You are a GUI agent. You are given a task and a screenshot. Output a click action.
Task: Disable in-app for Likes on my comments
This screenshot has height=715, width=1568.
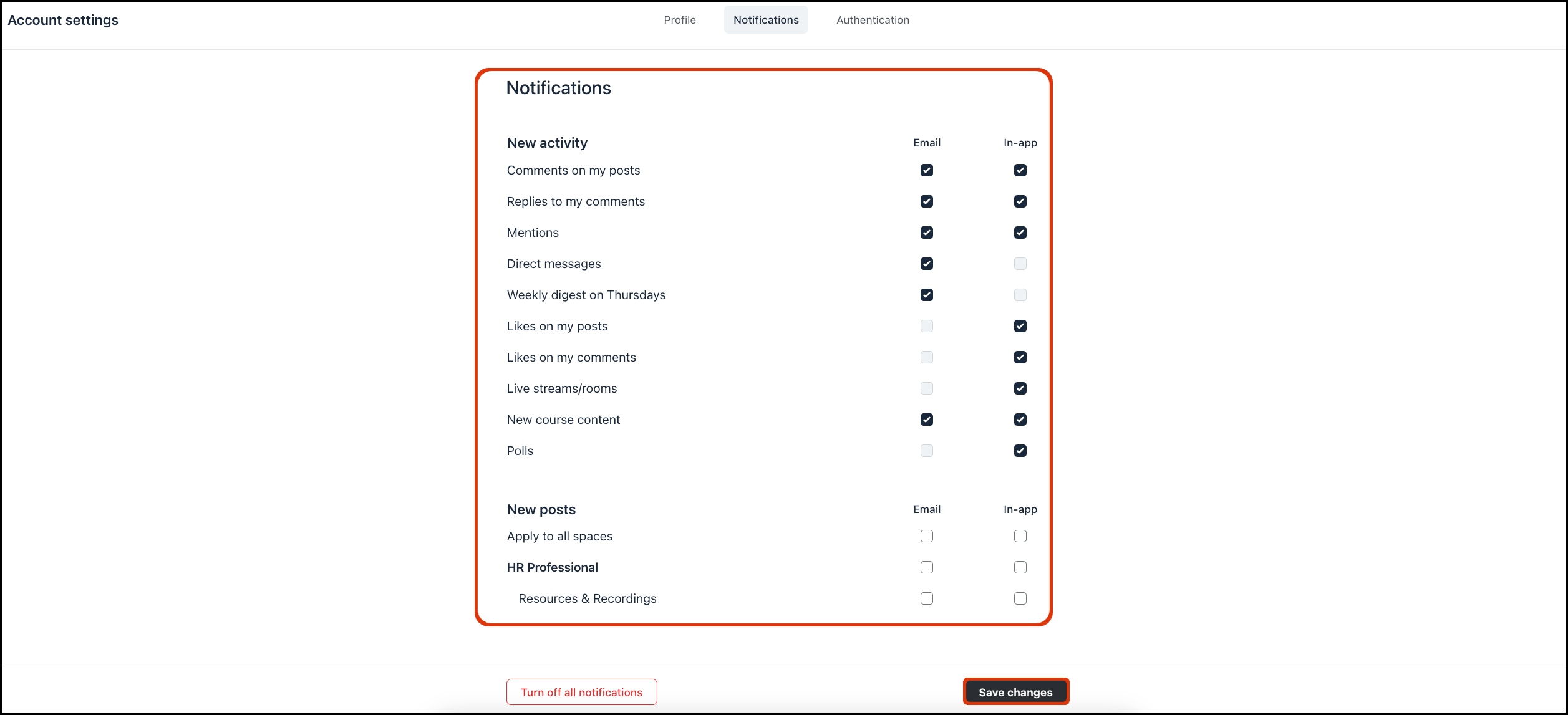pyautogui.click(x=1020, y=357)
